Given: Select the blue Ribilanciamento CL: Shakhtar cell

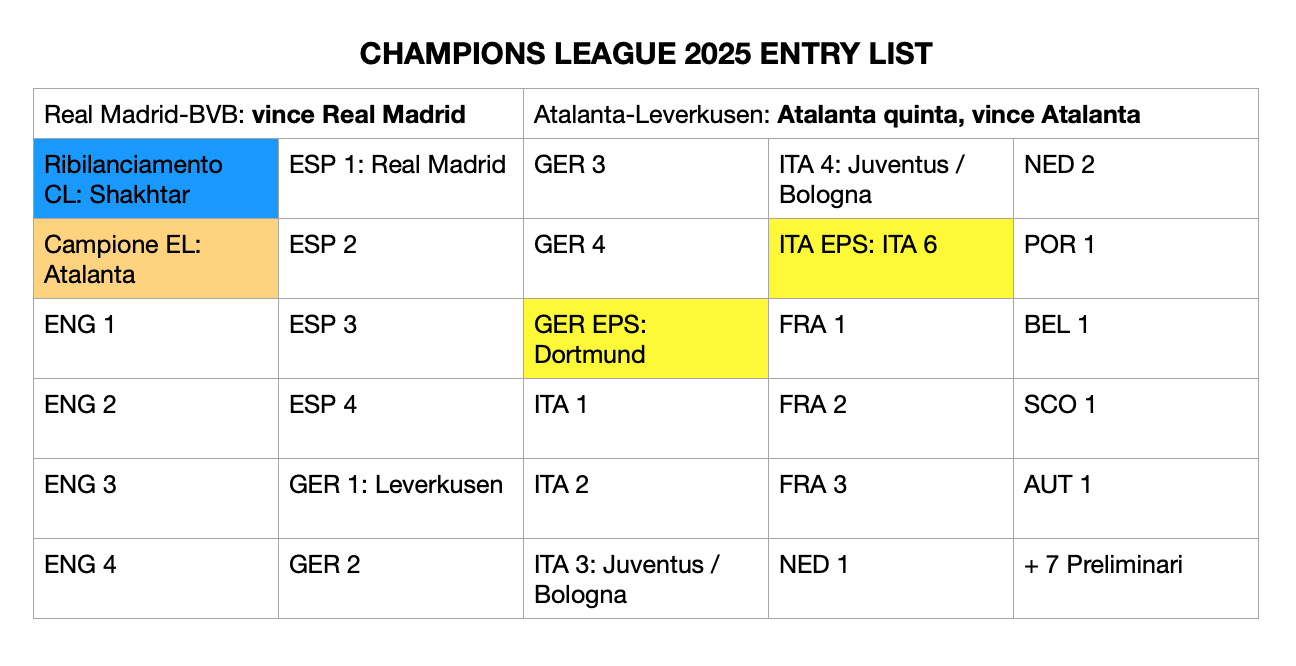Looking at the screenshot, I should tap(156, 179).
